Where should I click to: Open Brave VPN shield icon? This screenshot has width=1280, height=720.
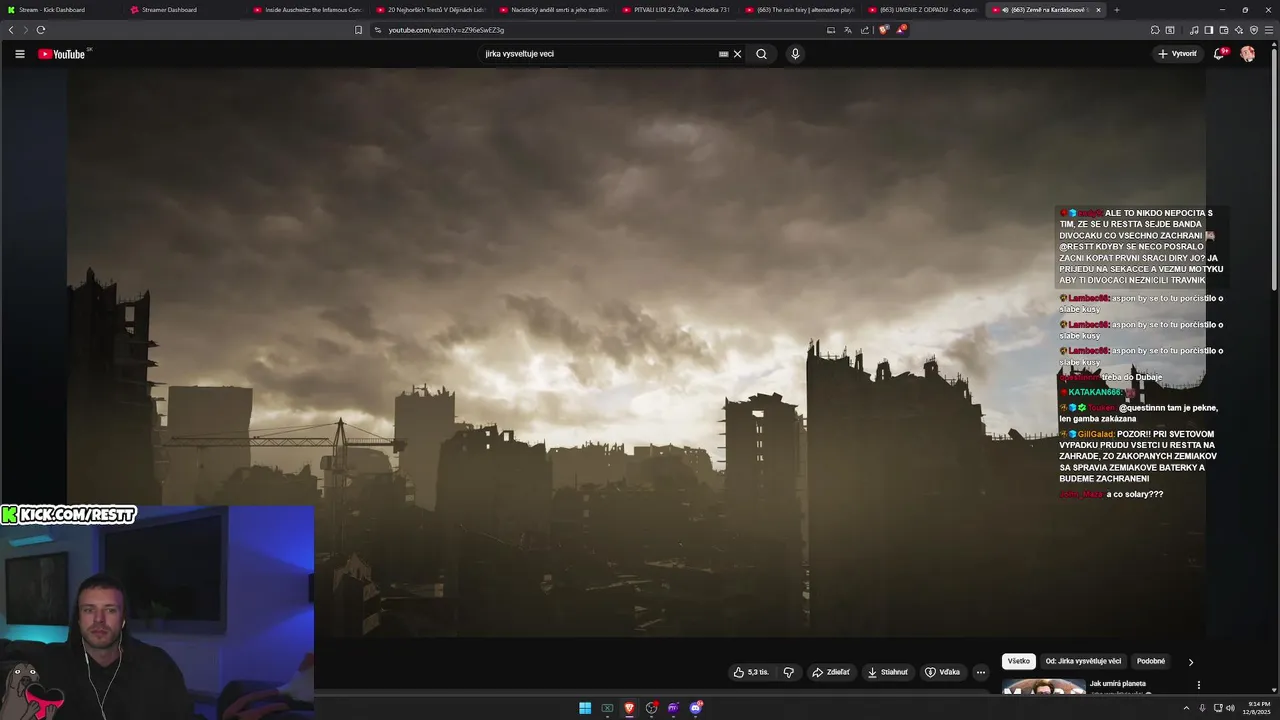coord(1254,30)
